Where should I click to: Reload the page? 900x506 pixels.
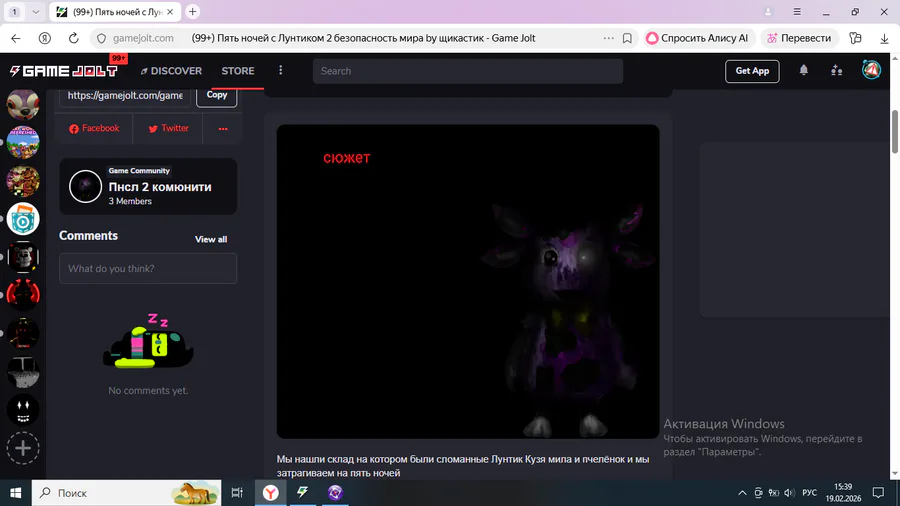73,38
